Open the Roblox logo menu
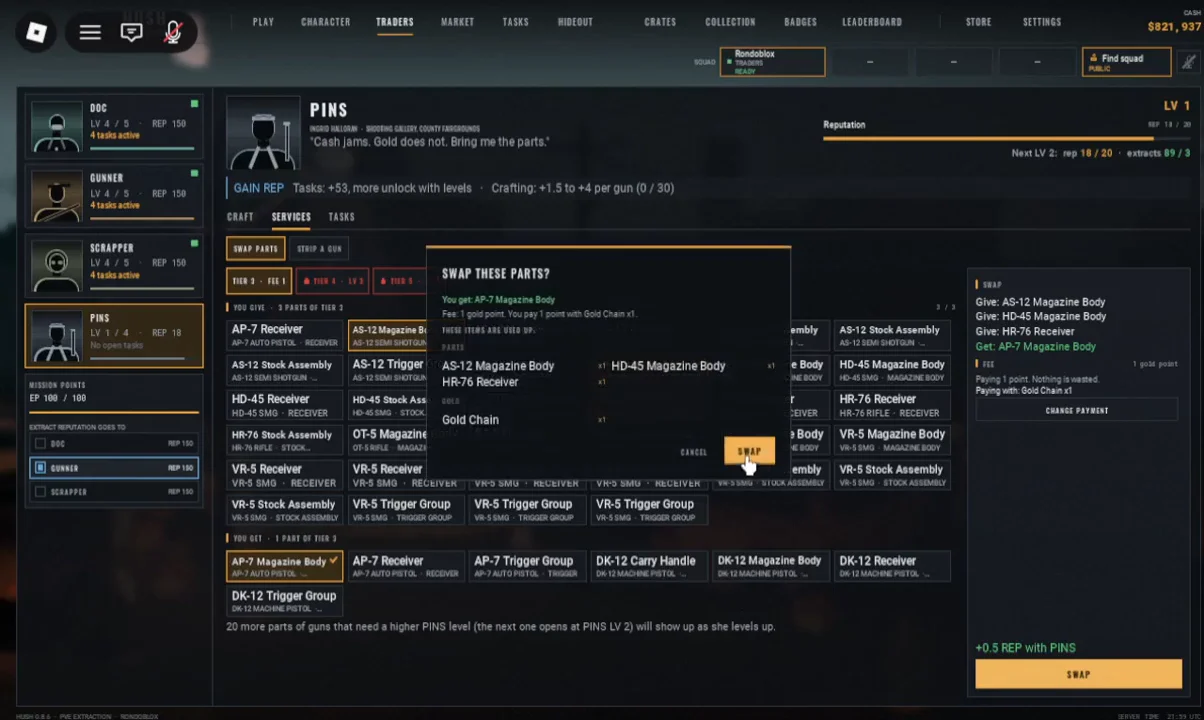This screenshot has height=720, width=1204. 36,32
